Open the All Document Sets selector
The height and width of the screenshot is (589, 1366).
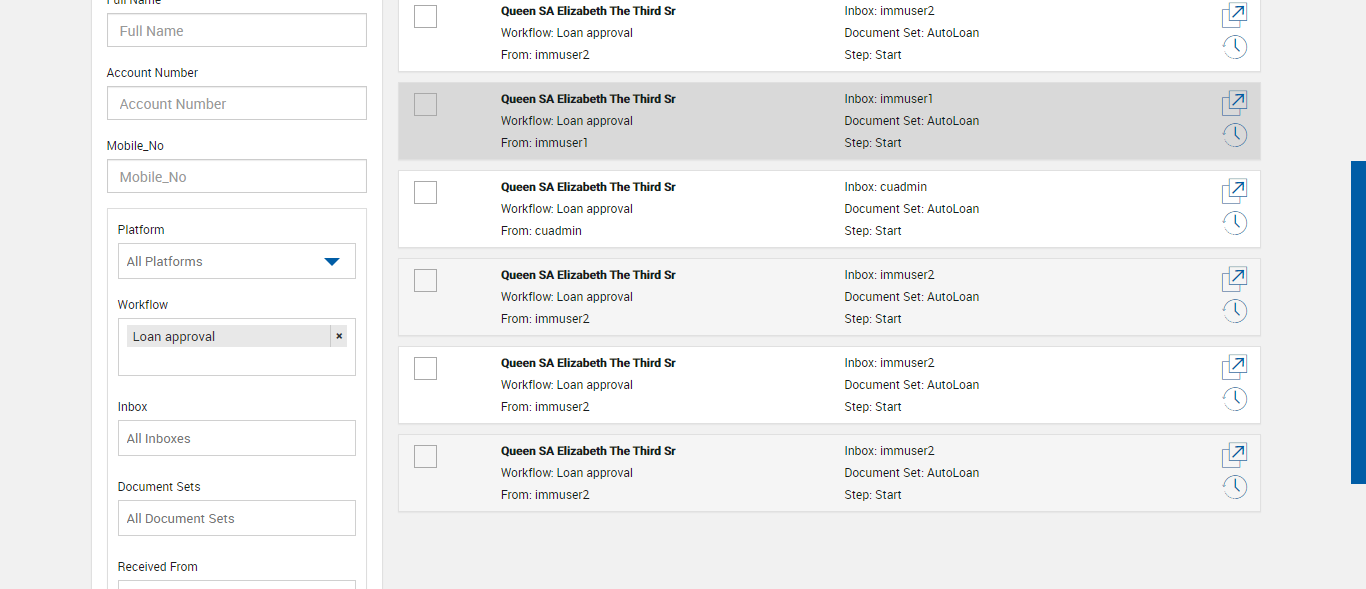[x=237, y=518]
